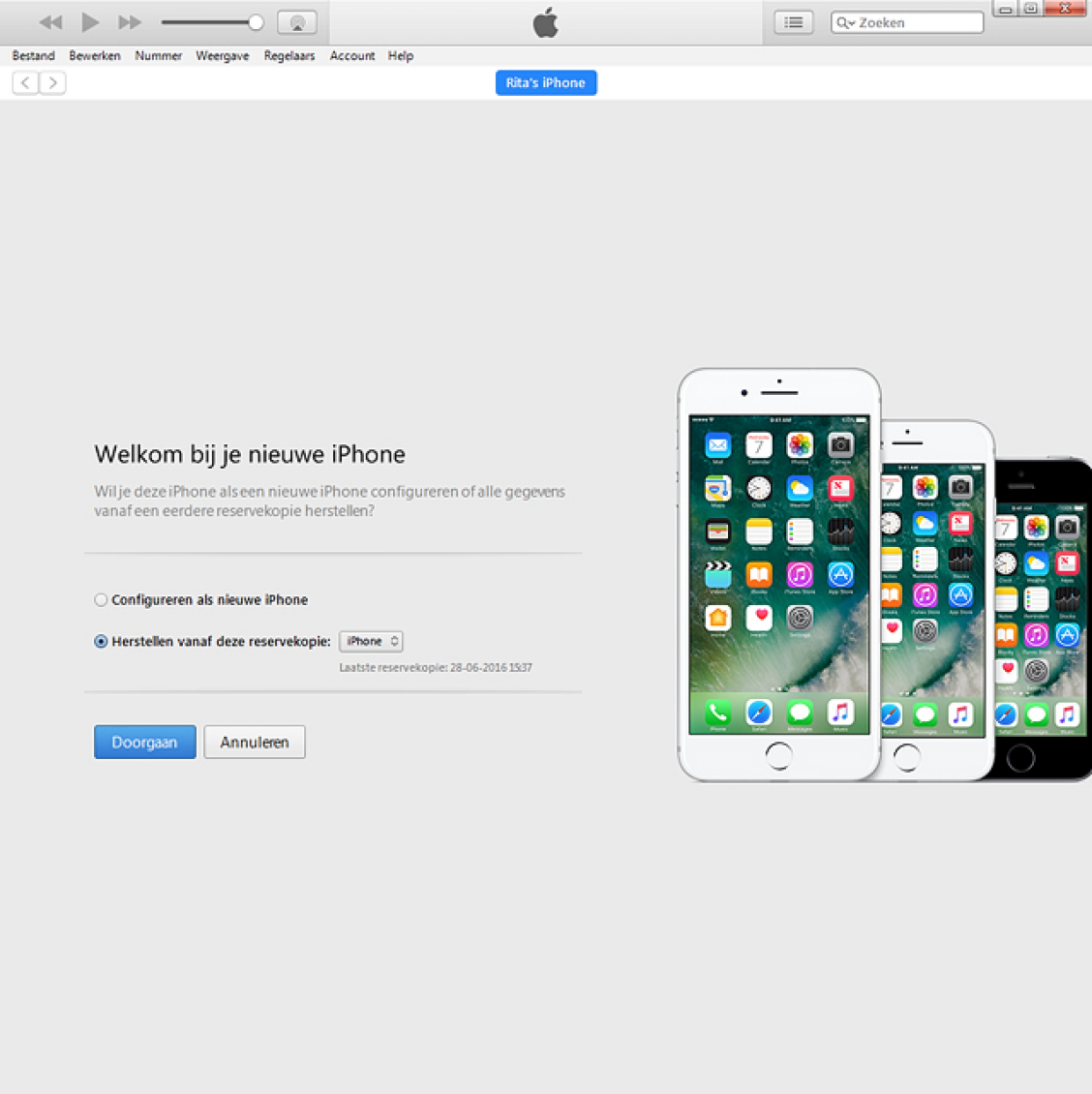This screenshot has height=1094, width=1092.
Task: Close the iTunes window
Action: pos(1066,9)
